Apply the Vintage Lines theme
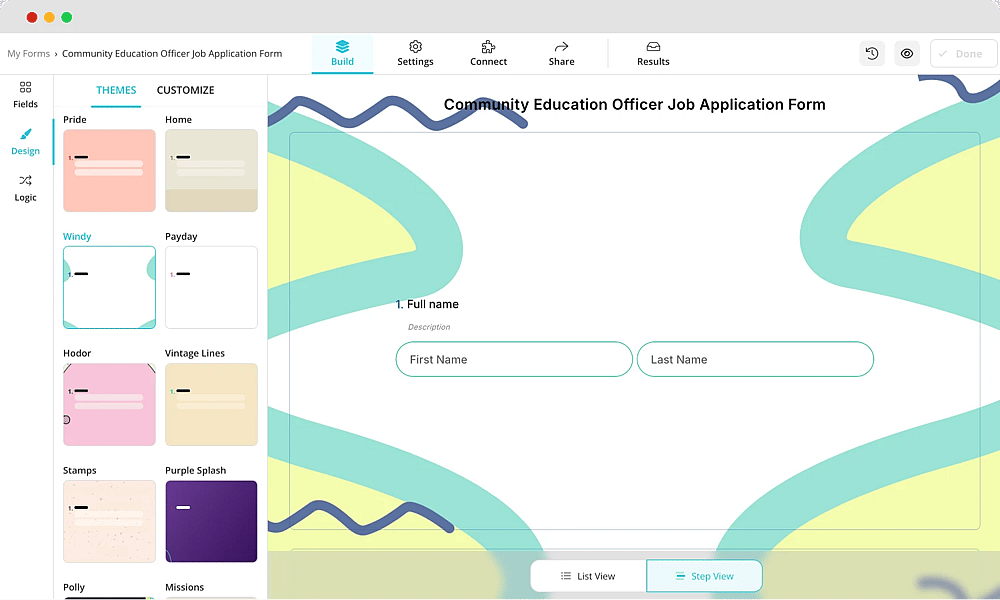The image size is (1000, 600). click(211, 404)
